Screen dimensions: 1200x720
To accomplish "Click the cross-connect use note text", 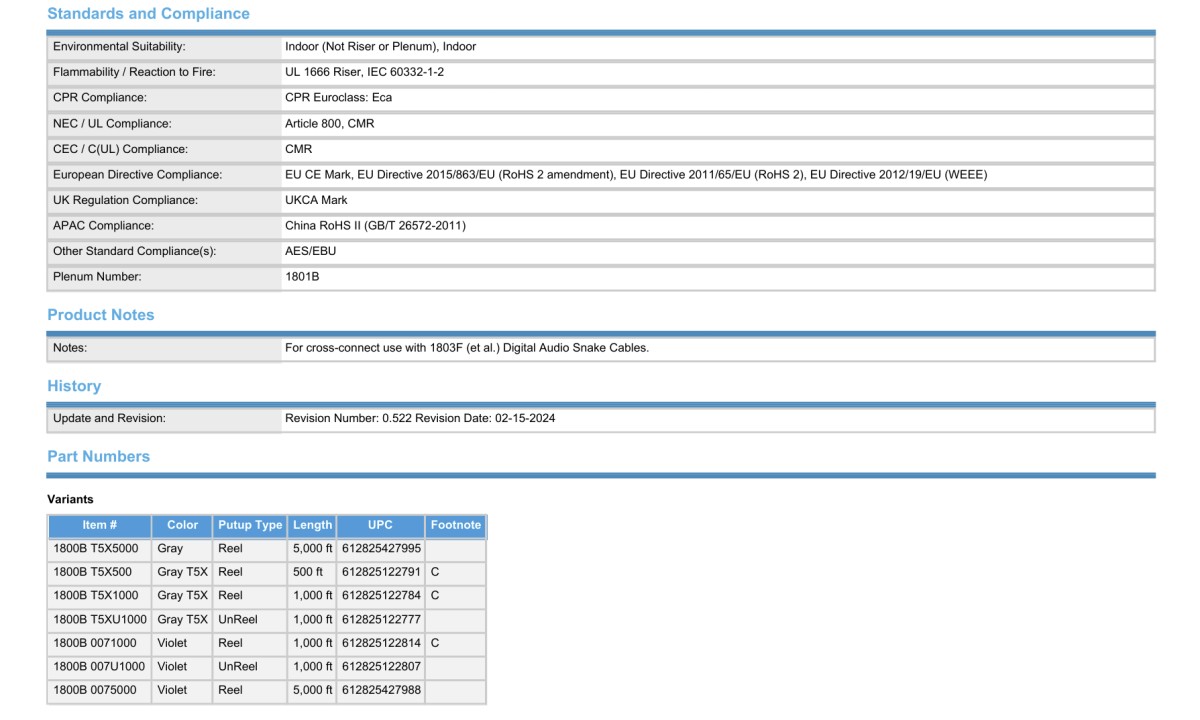I will tap(467, 348).
